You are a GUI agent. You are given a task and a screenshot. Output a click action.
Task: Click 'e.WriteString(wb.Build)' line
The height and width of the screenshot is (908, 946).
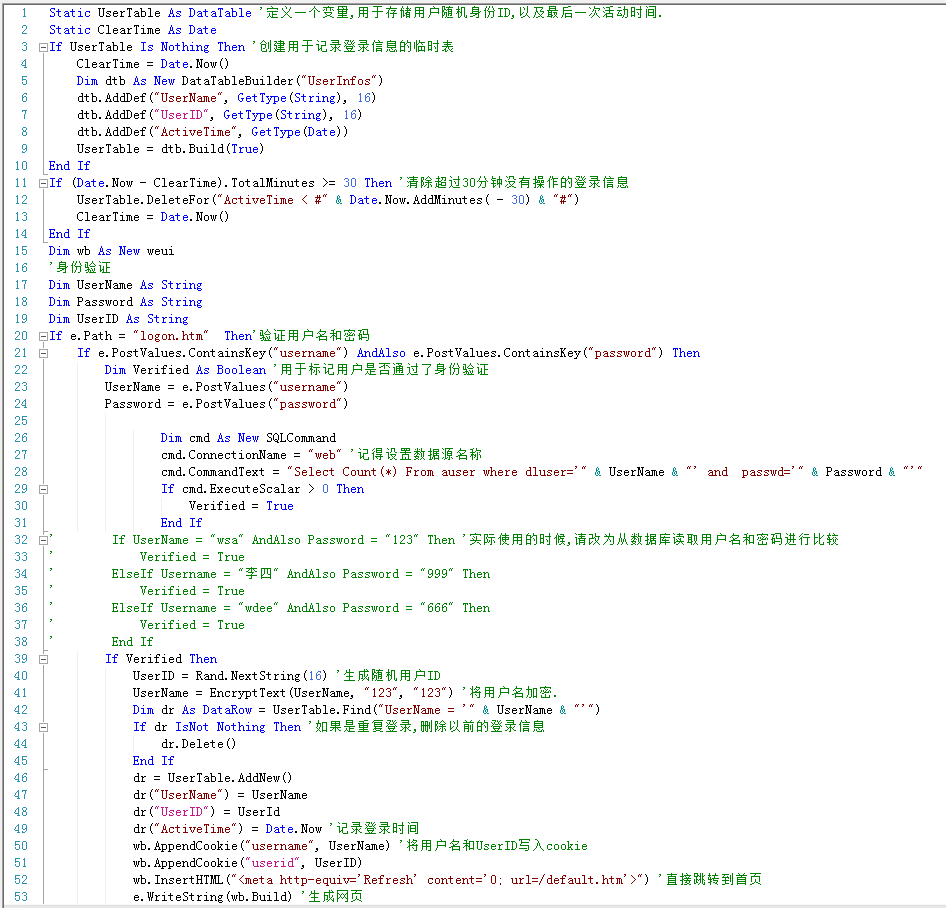(x=212, y=897)
